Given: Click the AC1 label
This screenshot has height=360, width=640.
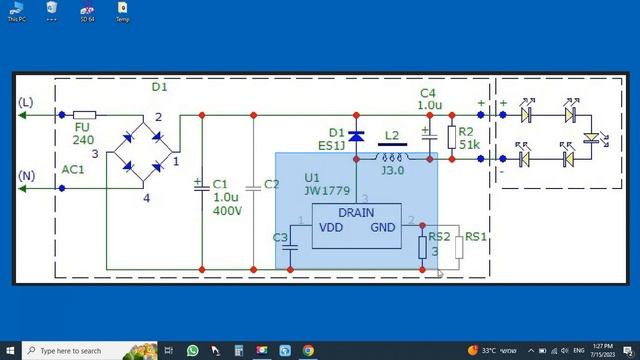Looking at the screenshot, I should 73,169.
